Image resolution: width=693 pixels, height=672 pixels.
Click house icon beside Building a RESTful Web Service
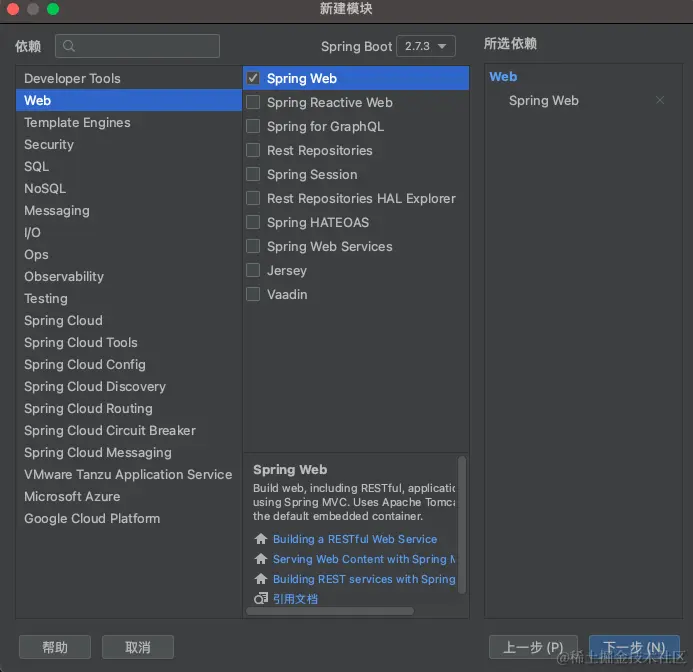261,539
